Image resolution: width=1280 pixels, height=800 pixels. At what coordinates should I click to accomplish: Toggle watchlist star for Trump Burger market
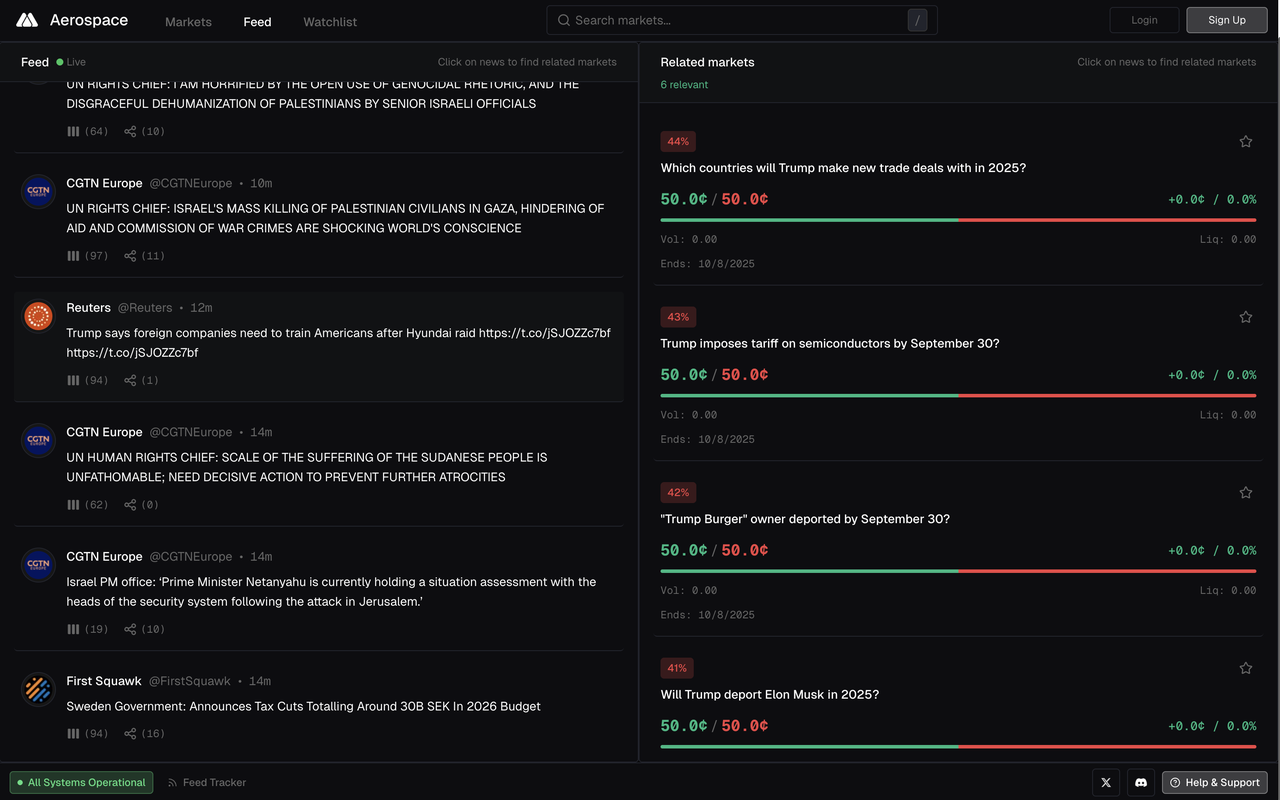[x=1245, y=493]
